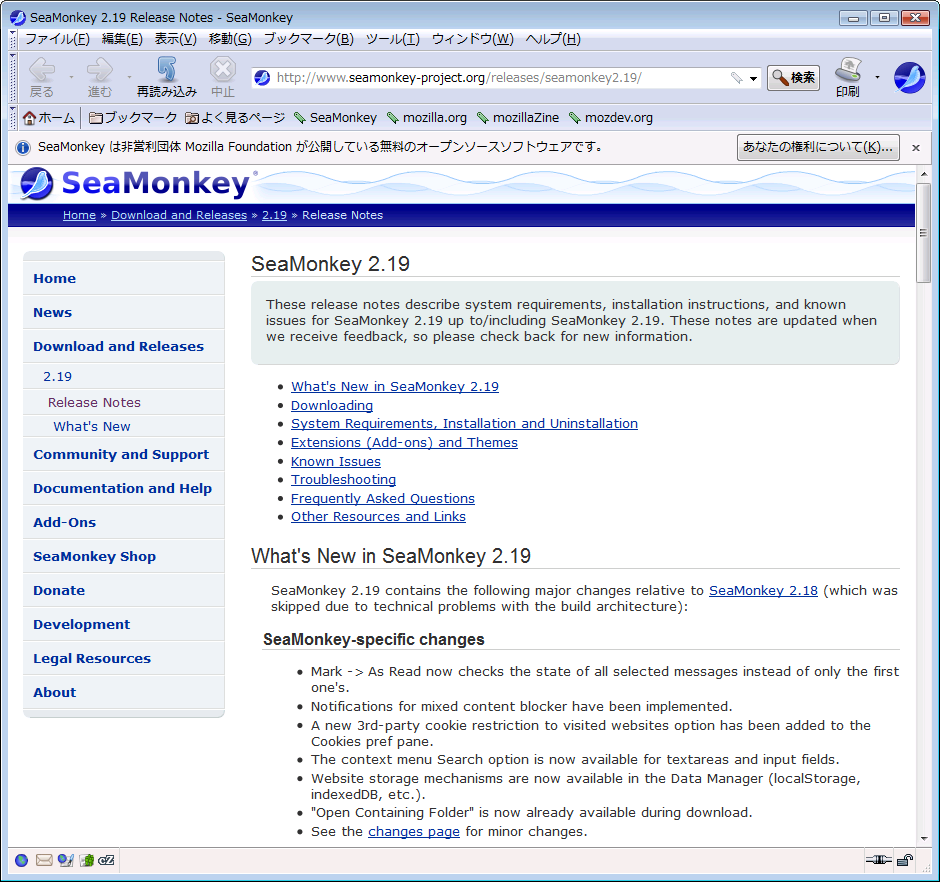This screenshot has height=882, width=940.
Task: Click the Back (戻る) navigation arrow
Action: coord(41,77)
